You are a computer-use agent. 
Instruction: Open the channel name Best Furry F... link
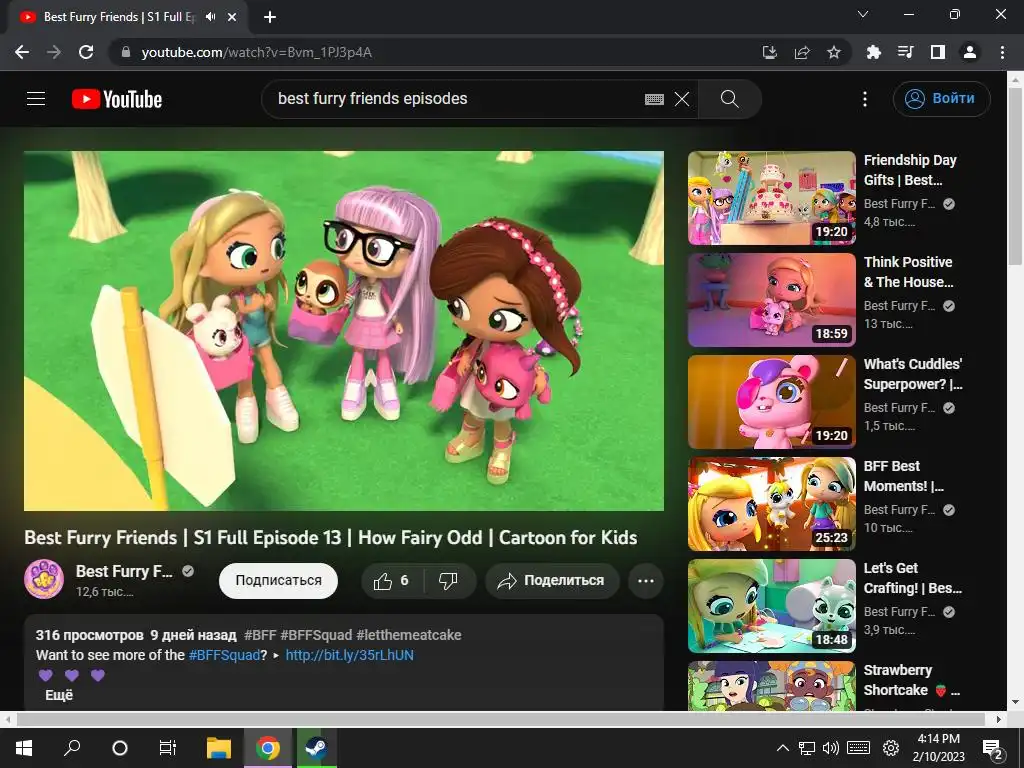(x=124, y=571)
